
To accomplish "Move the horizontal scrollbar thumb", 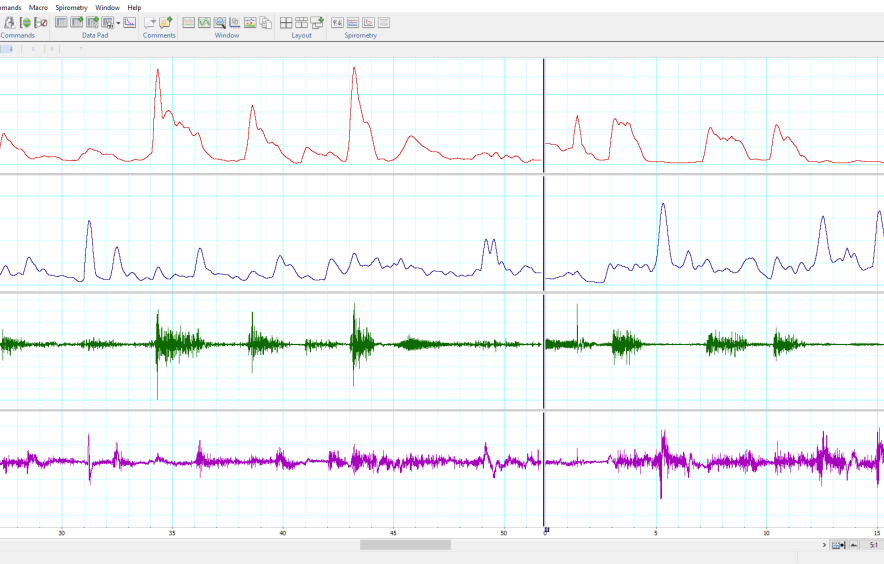I will [x=405, y=545].
